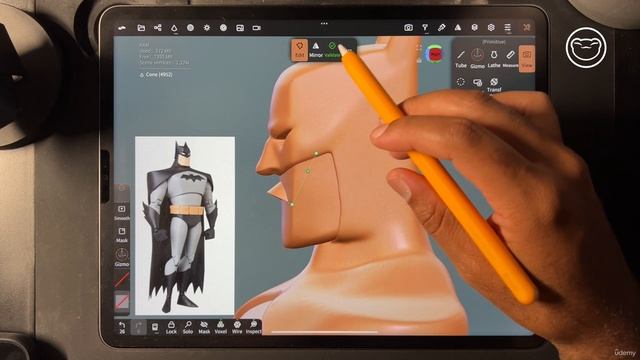Select the View tool
The height and width of the screenshot is (360, 640).
coord(527,59)
